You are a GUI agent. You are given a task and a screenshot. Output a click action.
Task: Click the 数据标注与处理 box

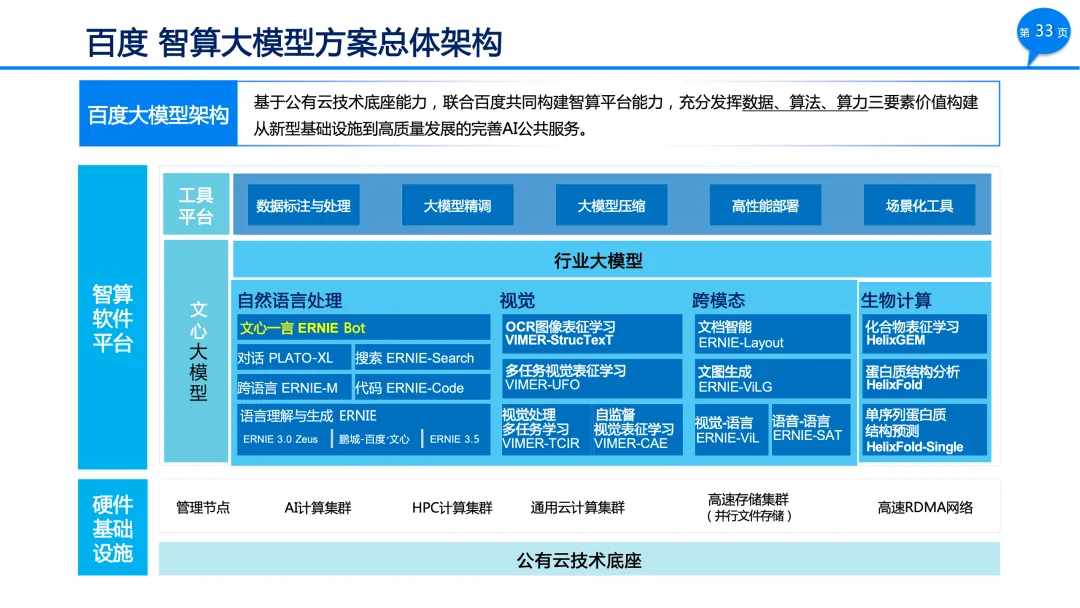304,205
